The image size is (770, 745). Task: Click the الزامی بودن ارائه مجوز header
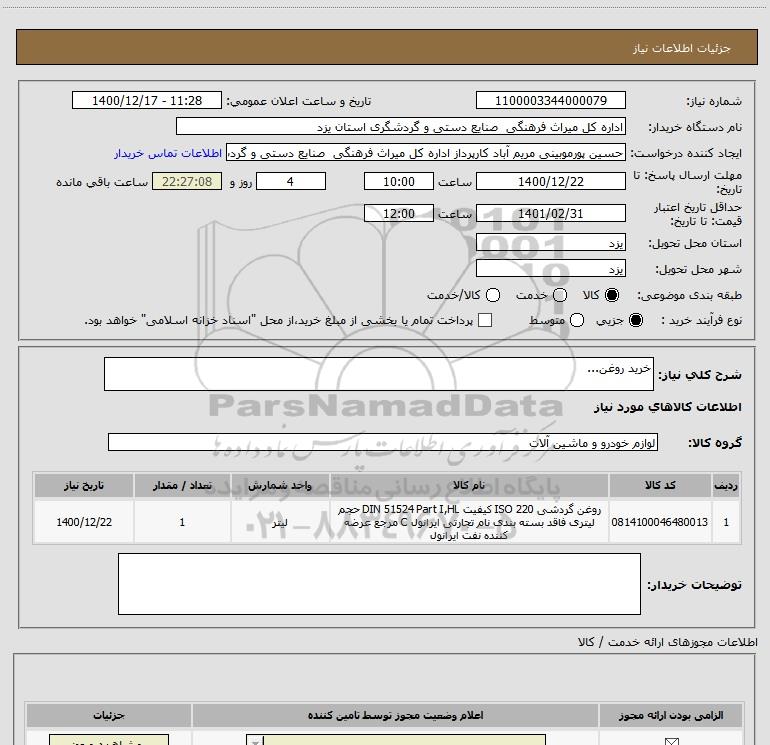[671, 715]
